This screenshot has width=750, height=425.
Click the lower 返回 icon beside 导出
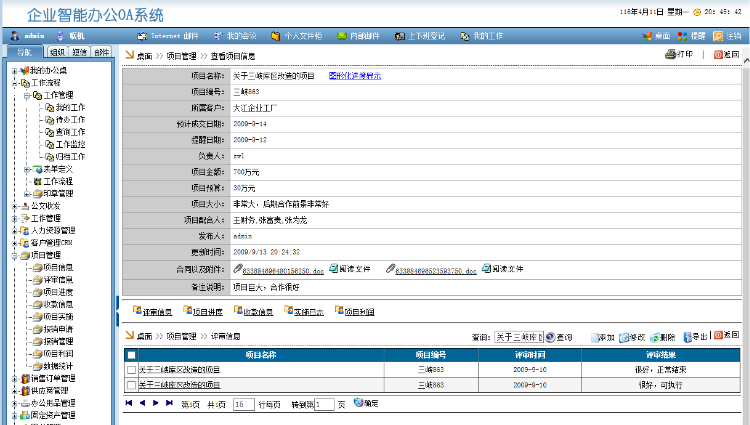pyautogui.click(x=718, y=335)
